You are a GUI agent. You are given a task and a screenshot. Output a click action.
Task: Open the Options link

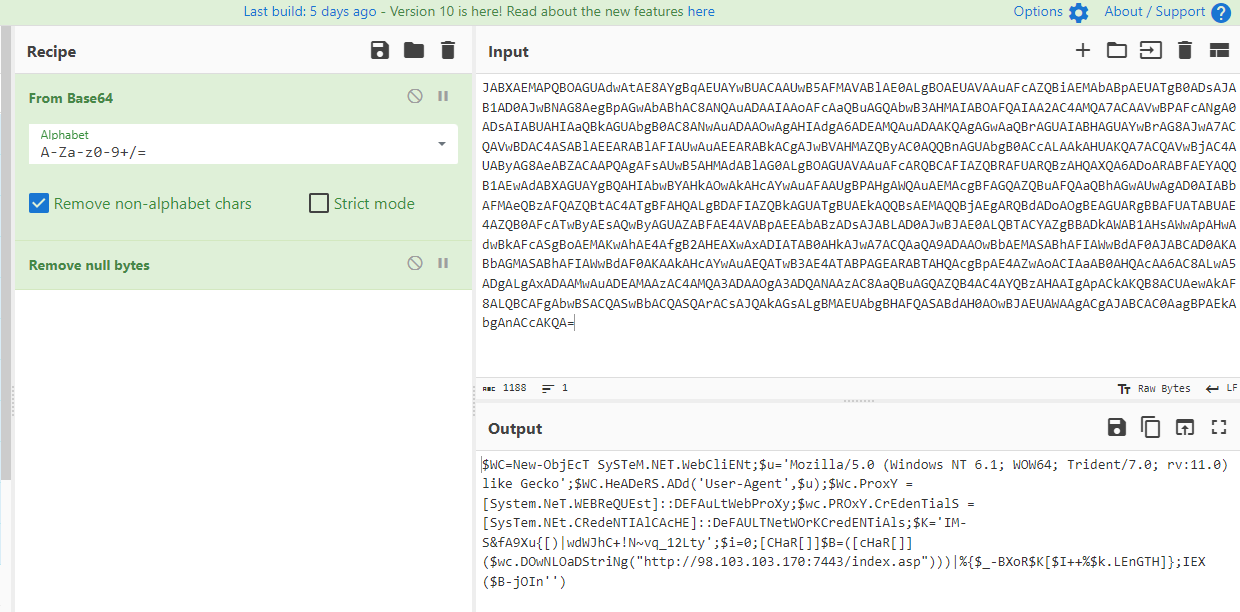pyautogui.click(x=1038, y=12)
